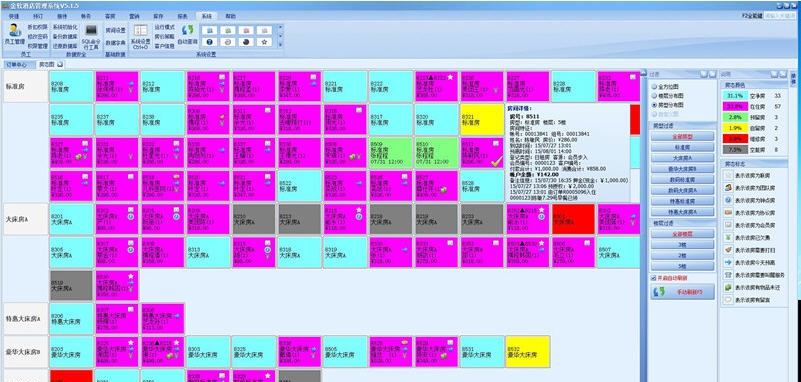Click legend icon 表示该房需要叫醒服务
801x382 pixels.
pos(728,275)
